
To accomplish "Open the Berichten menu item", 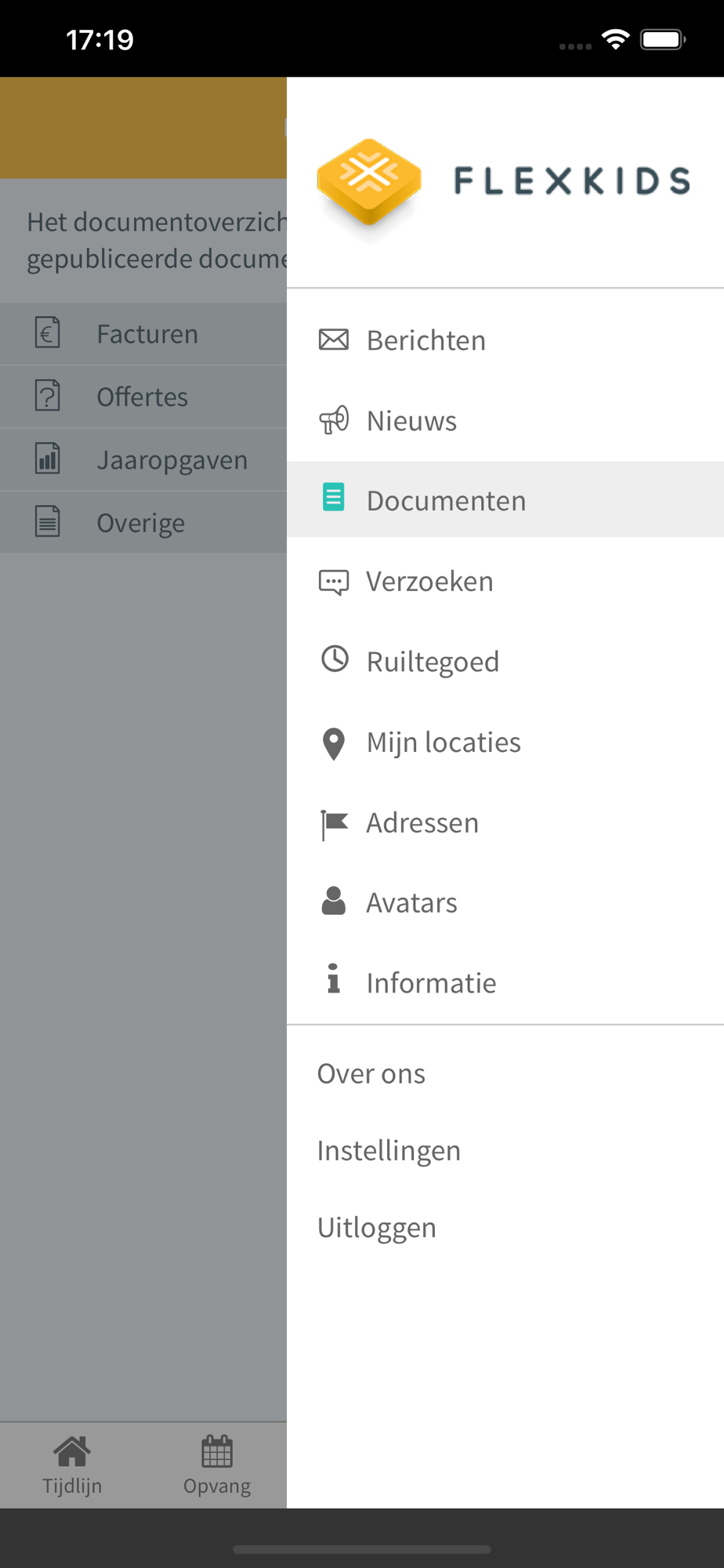I will click(505, 340).
